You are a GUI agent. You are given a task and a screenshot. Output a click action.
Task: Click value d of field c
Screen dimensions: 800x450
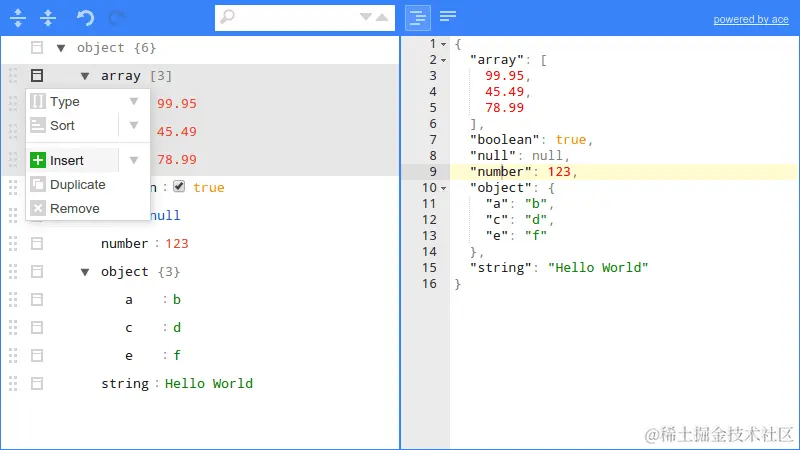click(x=177, y=328)
